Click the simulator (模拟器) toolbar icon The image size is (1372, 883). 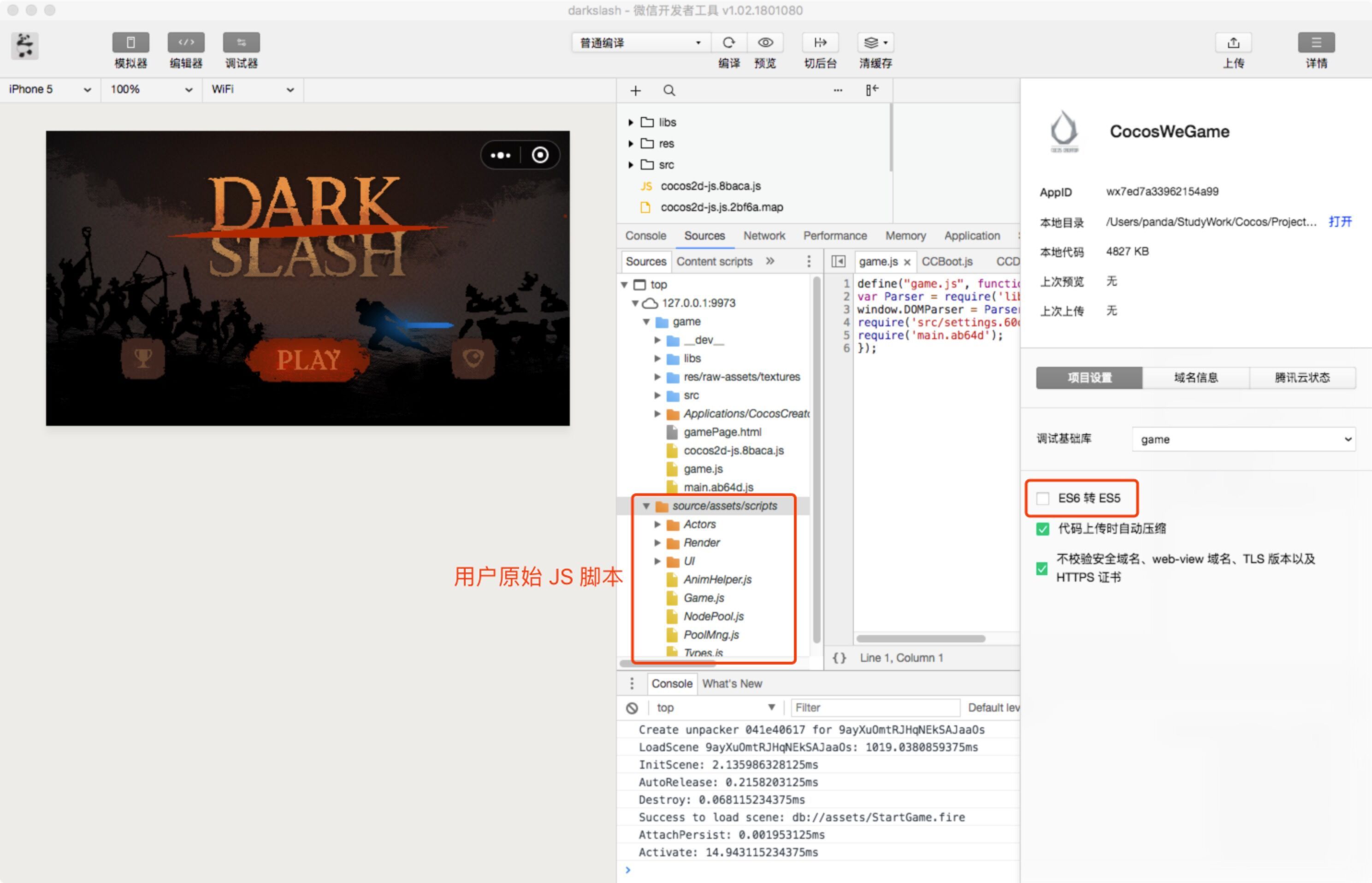click(130, 42)
